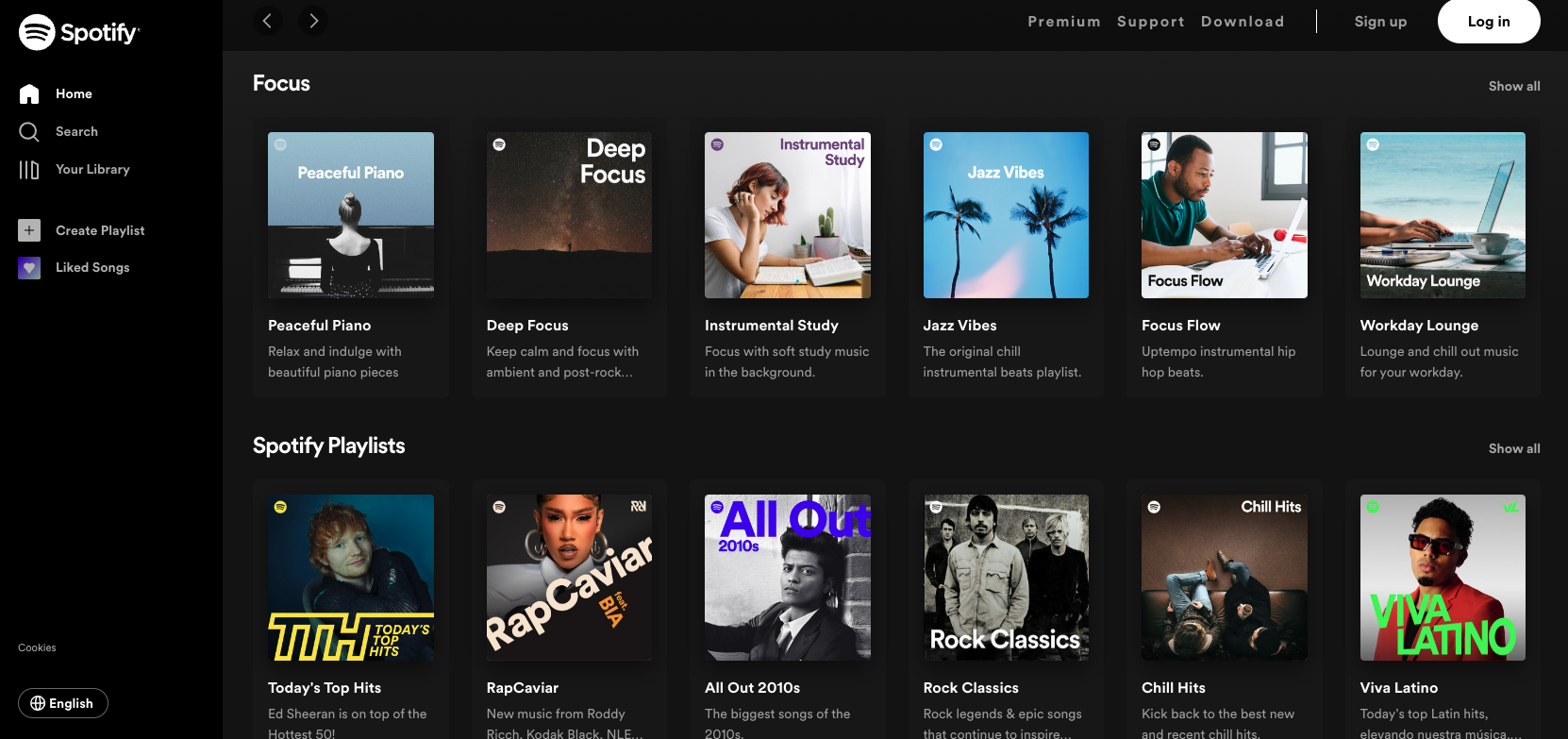Select the Create Playlist label
Viewport: 1568px width, 739px height.
[100, 230]
